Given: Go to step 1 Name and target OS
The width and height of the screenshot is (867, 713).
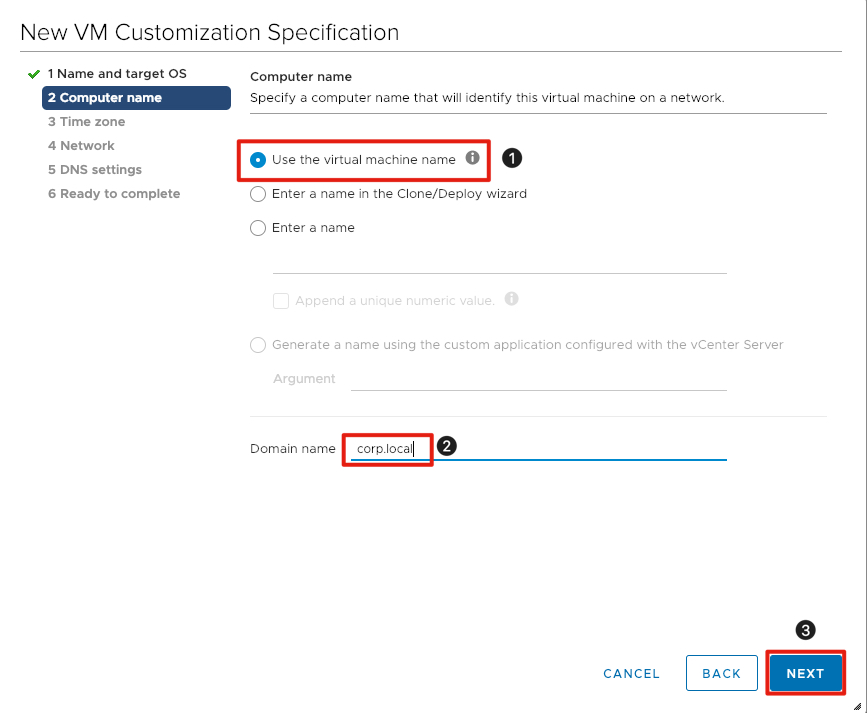Looking at the screenshot, I should click(116, 74).
